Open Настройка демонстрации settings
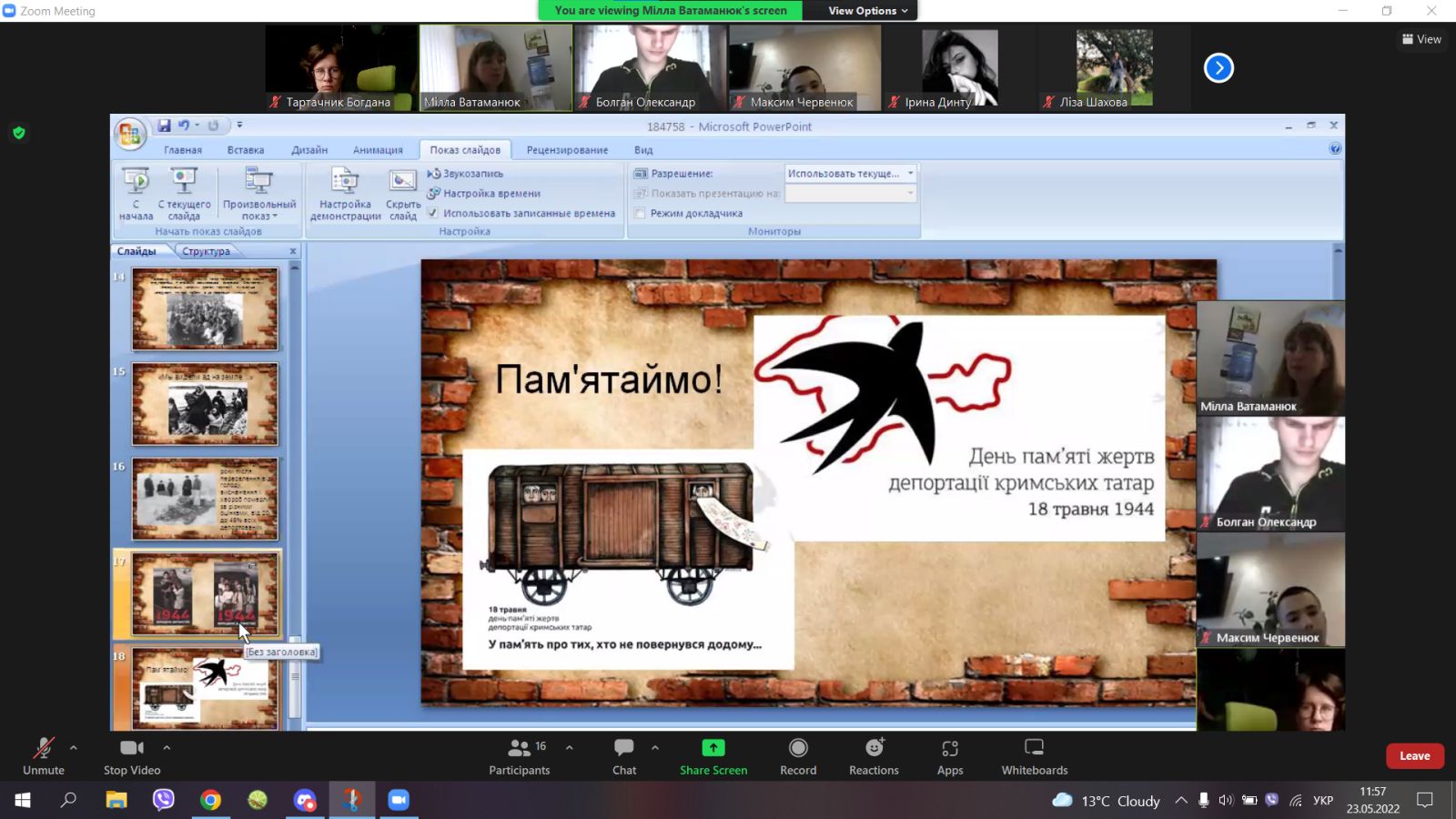1456x819 pixels. [x=345, y=194]
